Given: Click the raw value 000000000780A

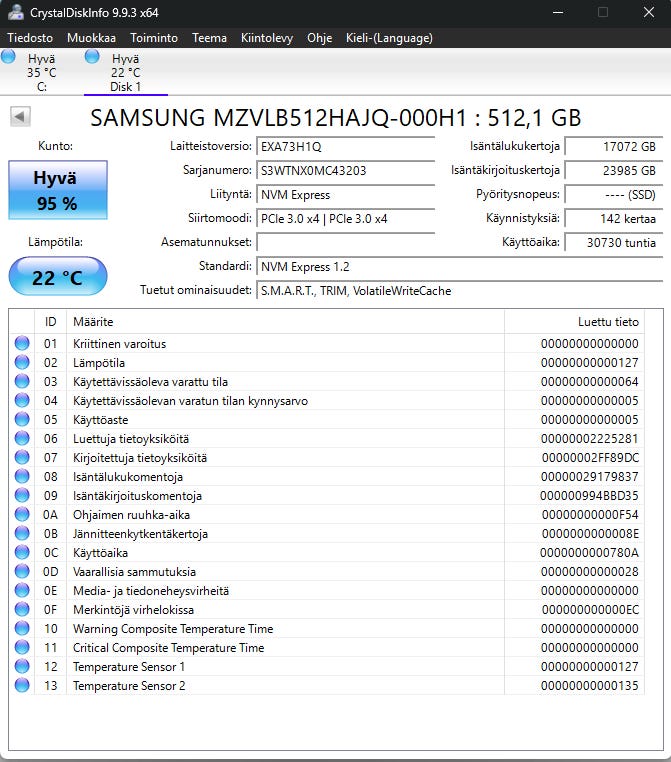Looking at the screenshot, I should (589, 553).
